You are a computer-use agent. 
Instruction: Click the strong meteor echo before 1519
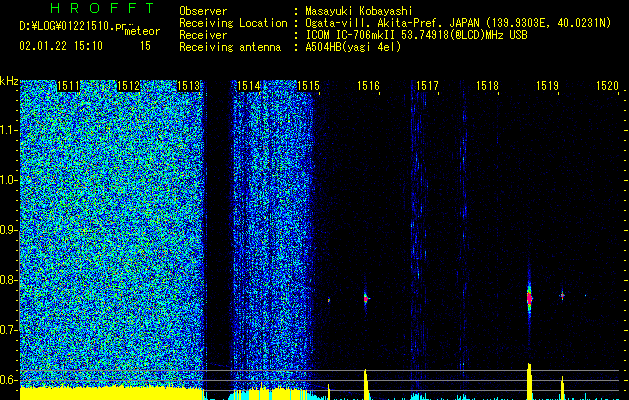pos(529,298)
